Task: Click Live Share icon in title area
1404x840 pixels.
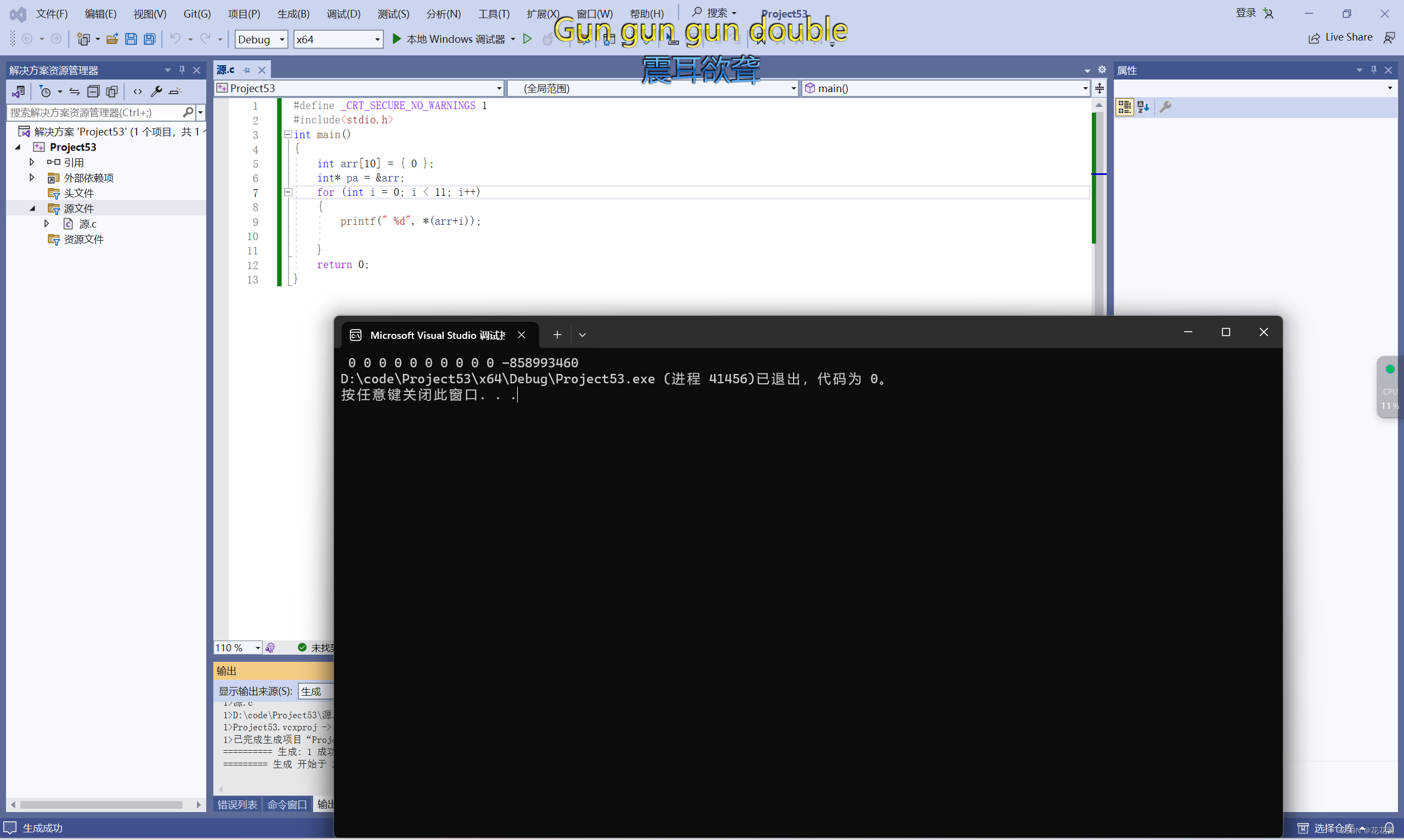Action: [1314, 38]
